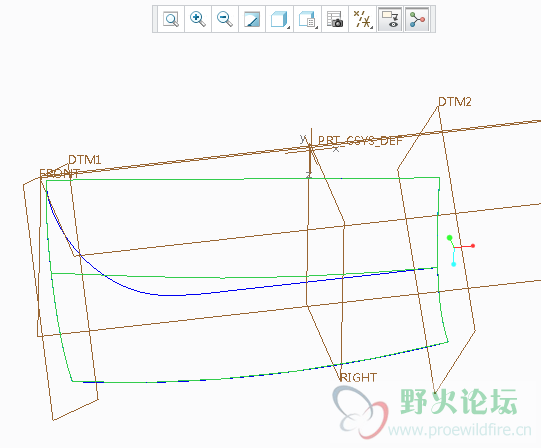Screen dimensions: 541x448
Task: Select the Zoom In tool
Action: [198, 19]
